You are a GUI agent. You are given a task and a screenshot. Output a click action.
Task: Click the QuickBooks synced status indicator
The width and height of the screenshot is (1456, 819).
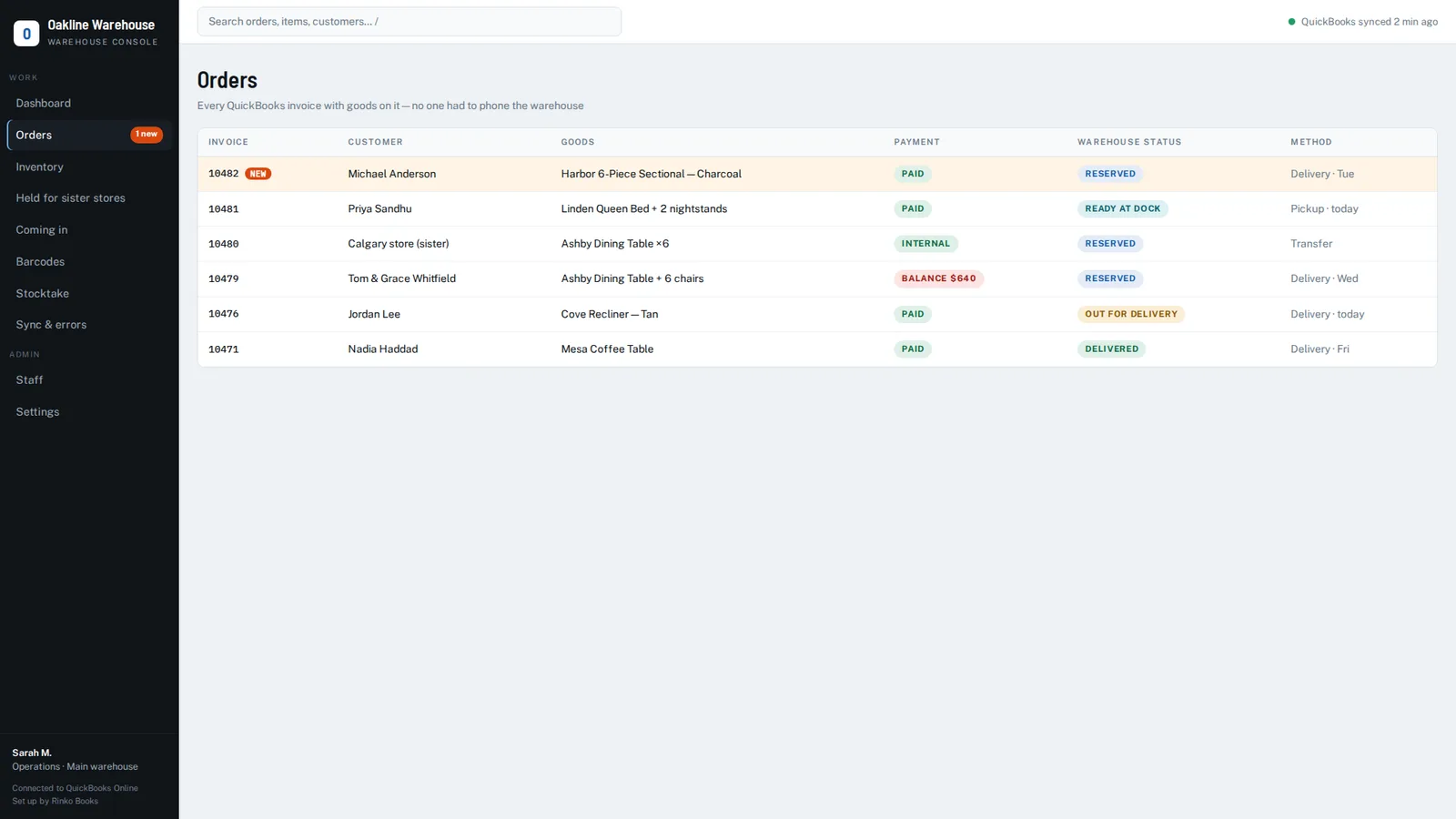point(1362,22)
